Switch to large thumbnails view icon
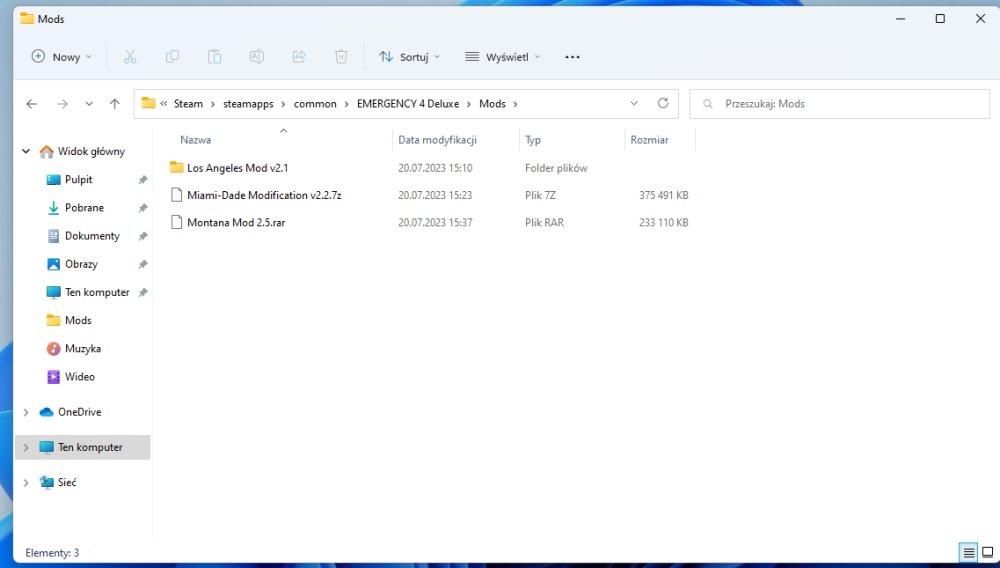Screen dimensions: 1000x568 988,553
